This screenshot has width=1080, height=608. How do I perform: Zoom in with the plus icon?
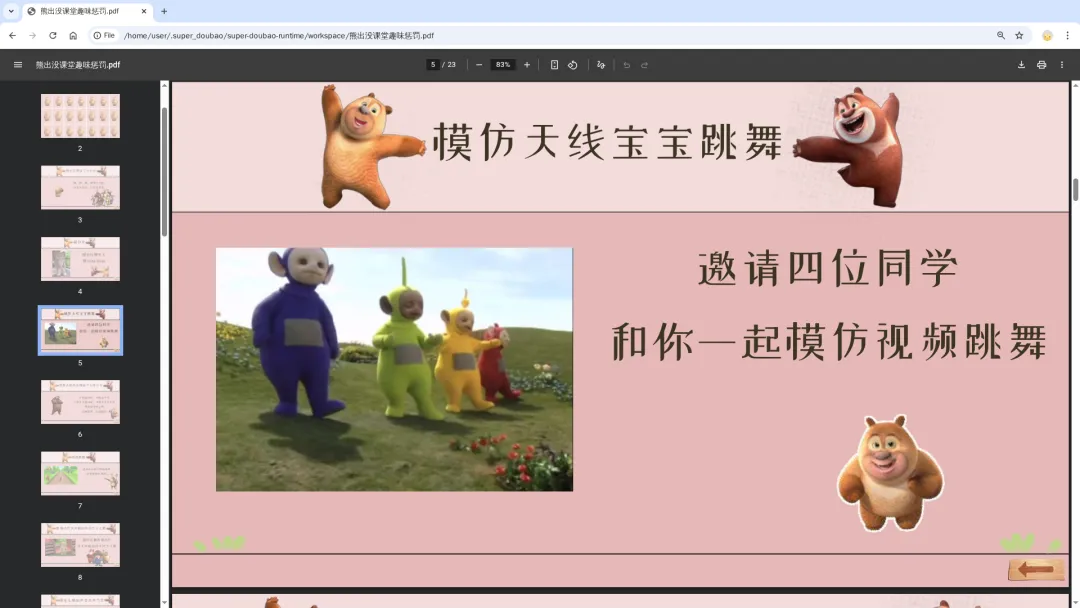click(x=527, y=65)
